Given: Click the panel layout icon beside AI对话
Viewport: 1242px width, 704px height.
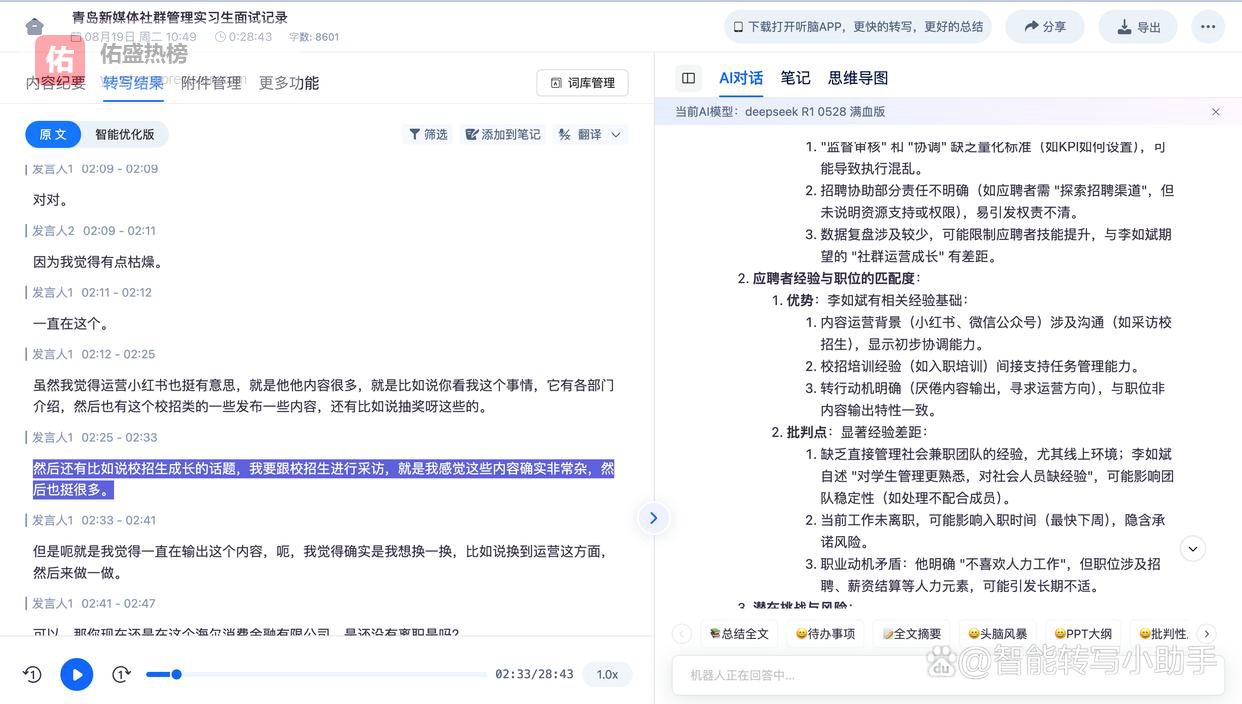Looking at the screenshot, I should (x=688, y=77).
